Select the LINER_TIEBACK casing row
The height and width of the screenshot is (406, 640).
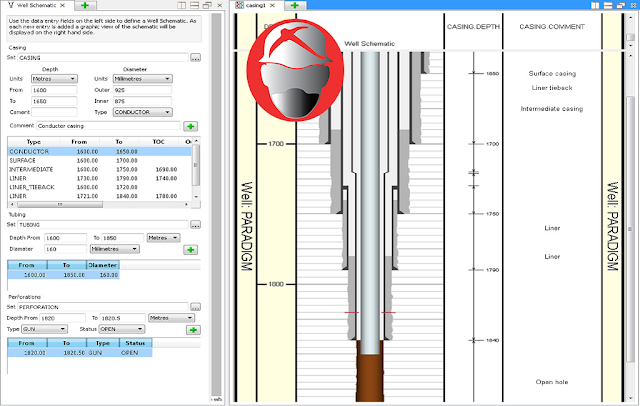pos(99,187)
